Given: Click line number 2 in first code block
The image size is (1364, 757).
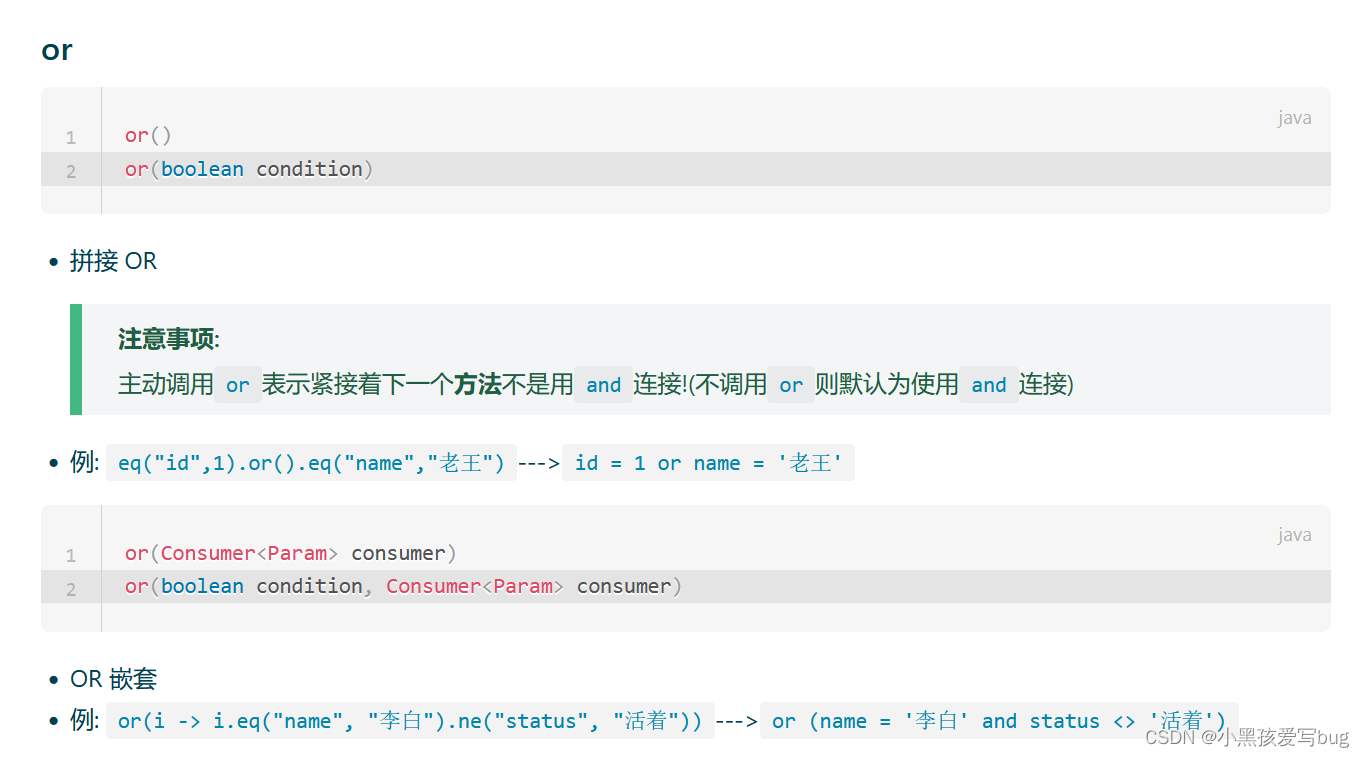Looking at the screenshot, I should 71,171.
